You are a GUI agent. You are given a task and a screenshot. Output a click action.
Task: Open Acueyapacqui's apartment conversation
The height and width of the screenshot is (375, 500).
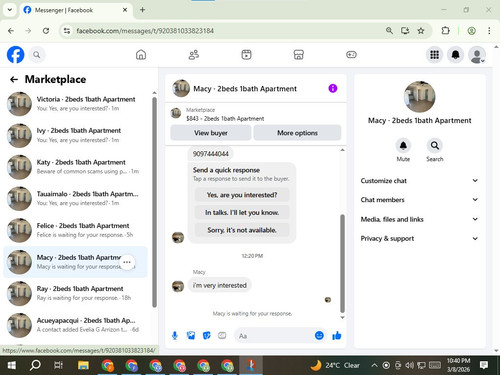coord(75,325)
